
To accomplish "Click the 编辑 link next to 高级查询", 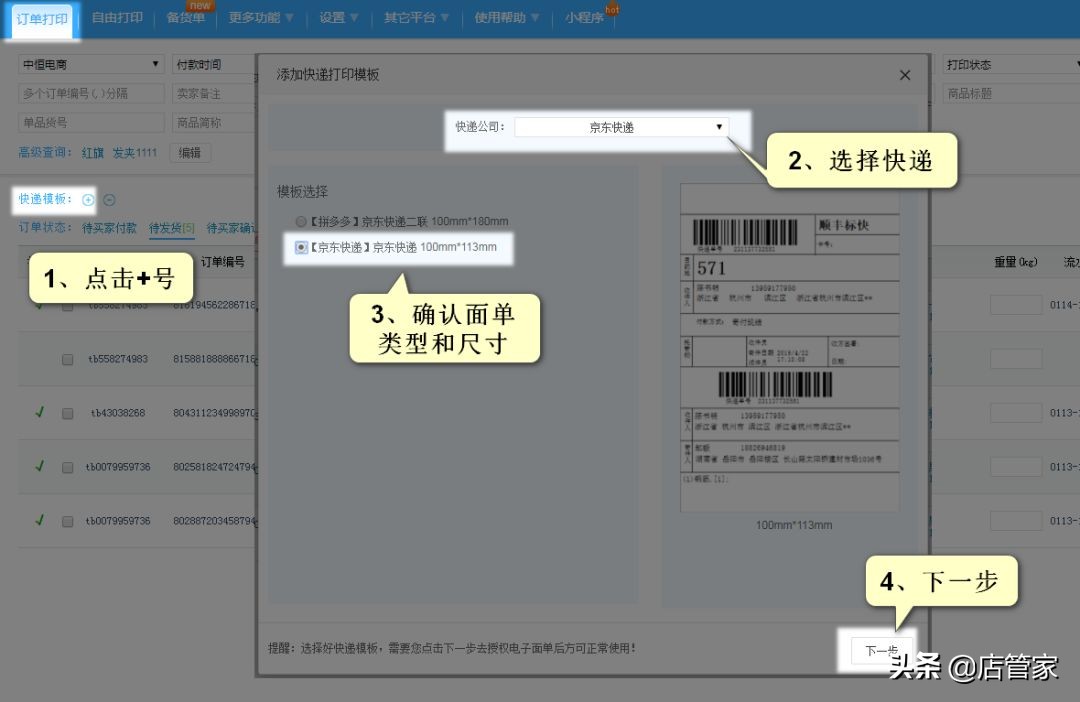I will pyautogui.click(x=190, y=152).
